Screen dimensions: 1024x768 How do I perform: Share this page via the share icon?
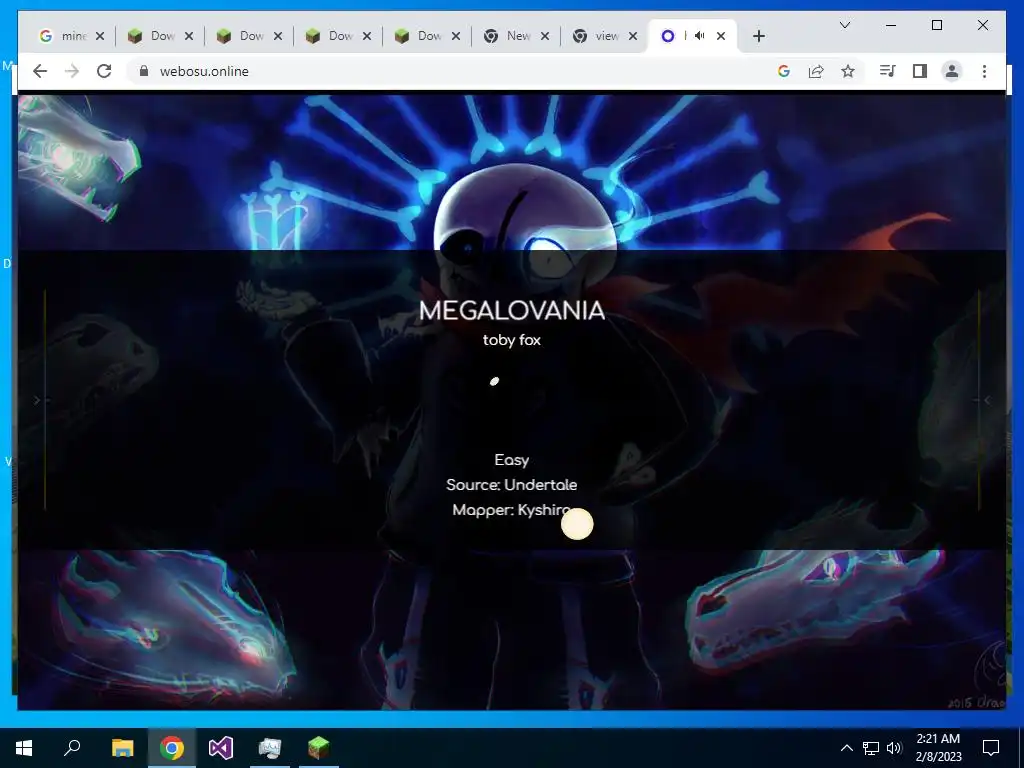click(816, 71)
